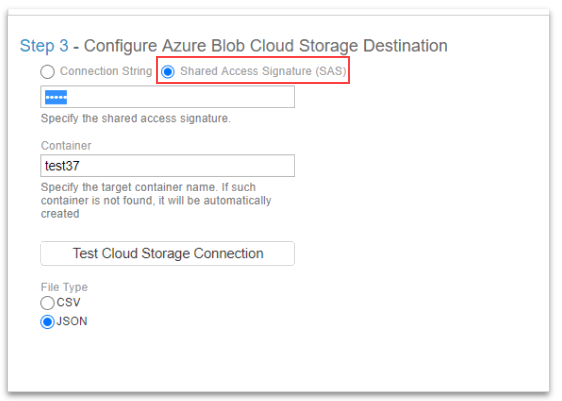
Task: Click the test37 text in Container field
Action: coord(62,166)
